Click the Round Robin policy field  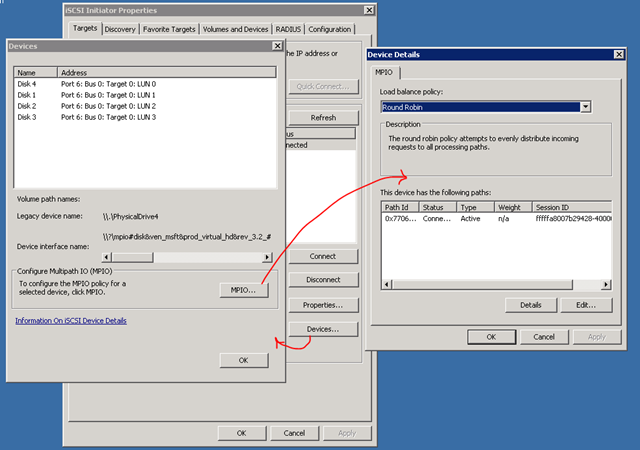pos(480,107)
